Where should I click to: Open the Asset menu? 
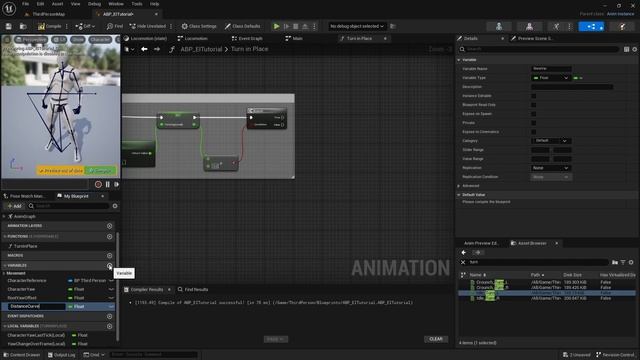(x=57, y=4)
